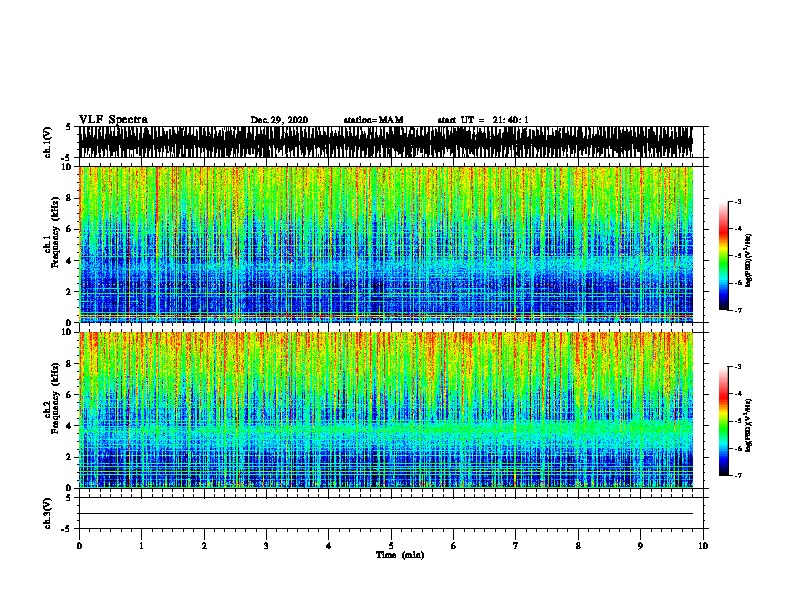The height and width of the screenshot is (612, 792).
Task: Click the time axis tick label "9"
Action: point(640,546)
